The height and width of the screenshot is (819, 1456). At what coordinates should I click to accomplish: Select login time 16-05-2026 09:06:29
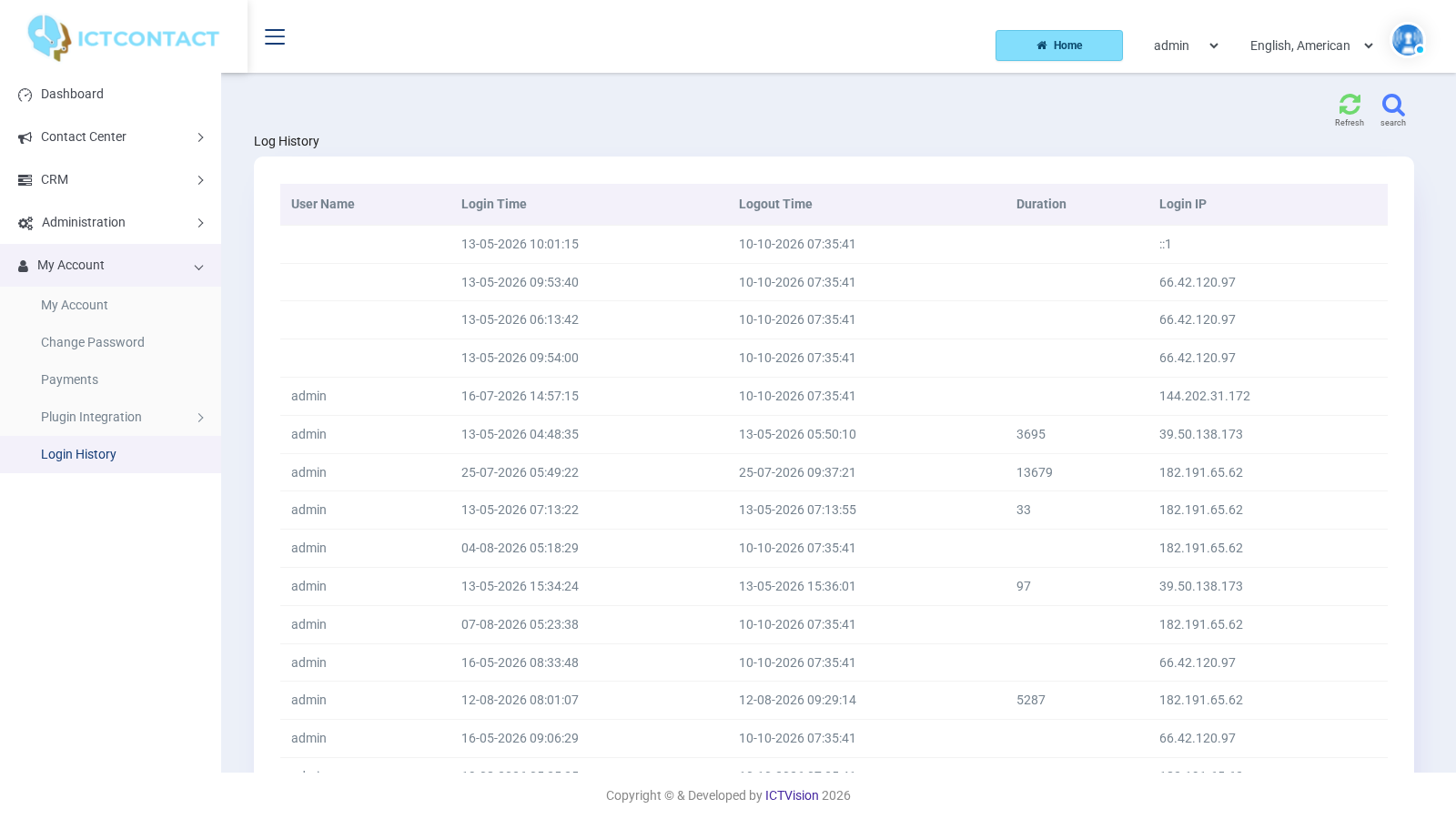pos(520,738)
